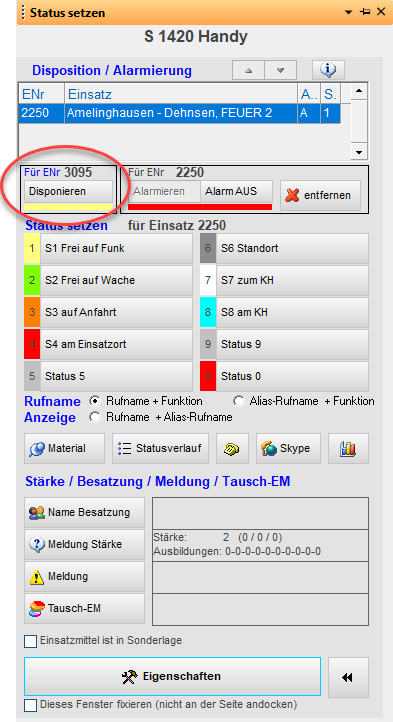This screenshot has height=722, width=393.
Task: Open Name Besatzung crew dialog
Action: tap(84, 512)
